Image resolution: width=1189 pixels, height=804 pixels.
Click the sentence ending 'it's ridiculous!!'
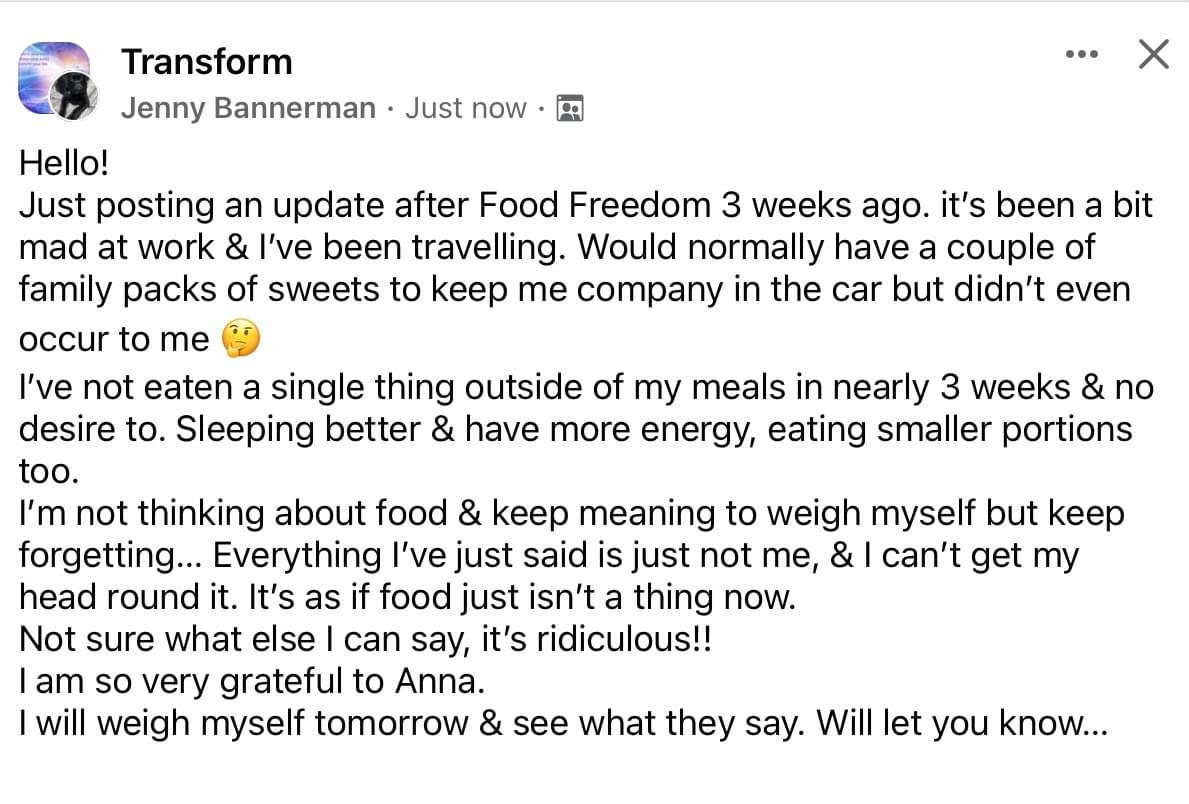(x=365, y=639)
